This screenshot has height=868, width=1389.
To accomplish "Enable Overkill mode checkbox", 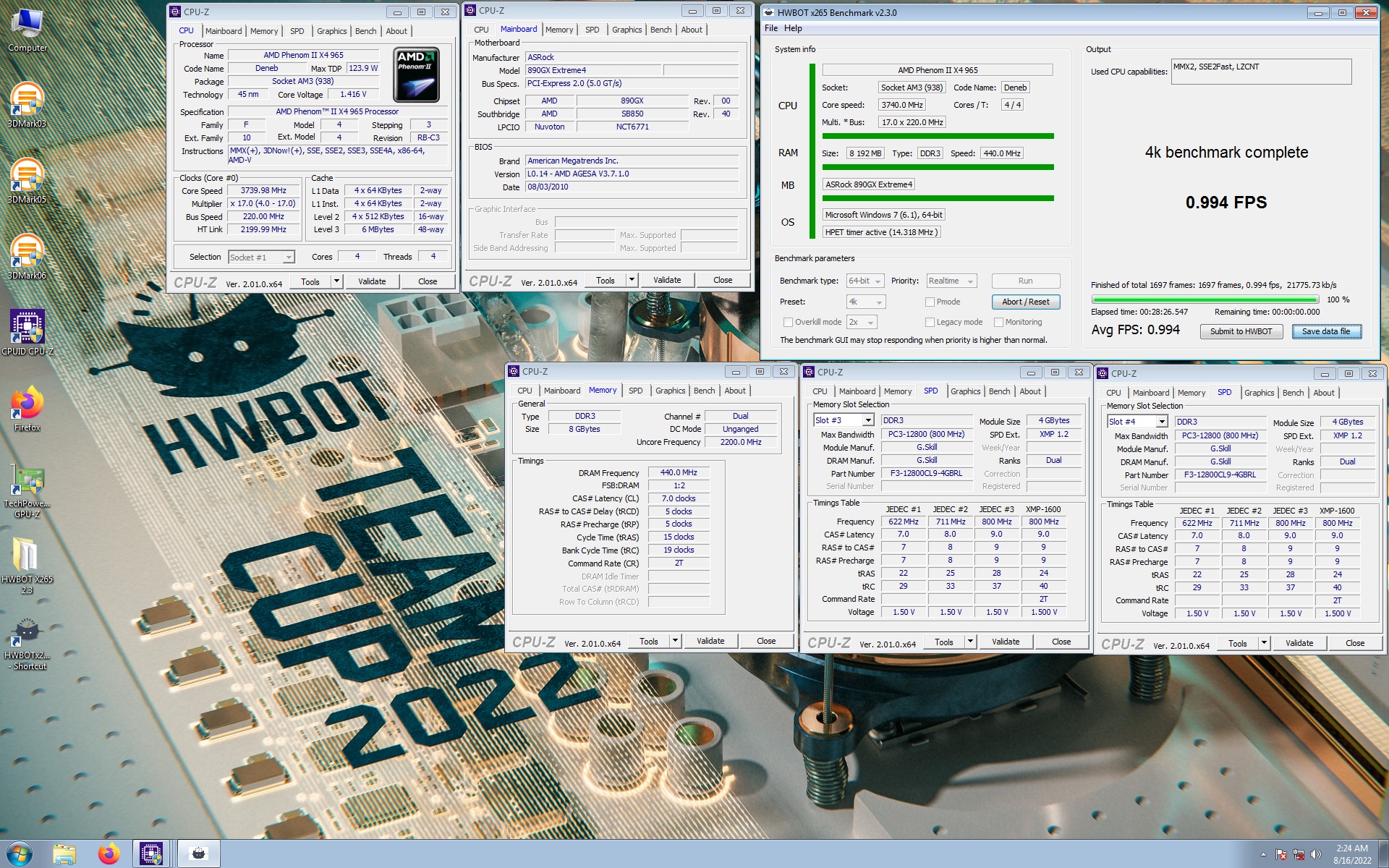I will tap(789, 322).
